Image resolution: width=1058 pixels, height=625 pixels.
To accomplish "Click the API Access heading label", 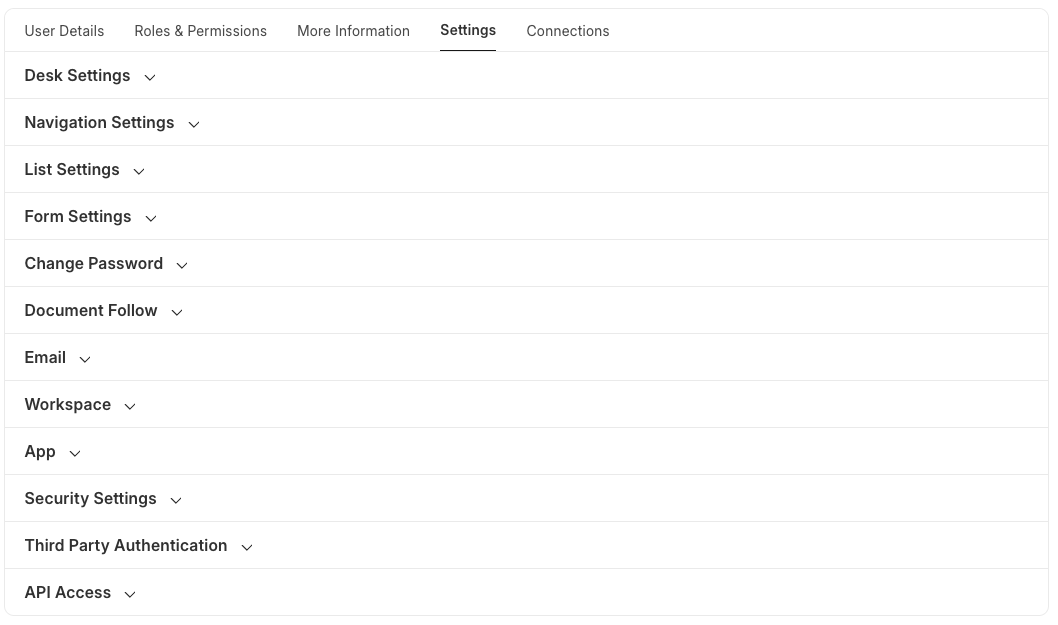I will (67, 592).
